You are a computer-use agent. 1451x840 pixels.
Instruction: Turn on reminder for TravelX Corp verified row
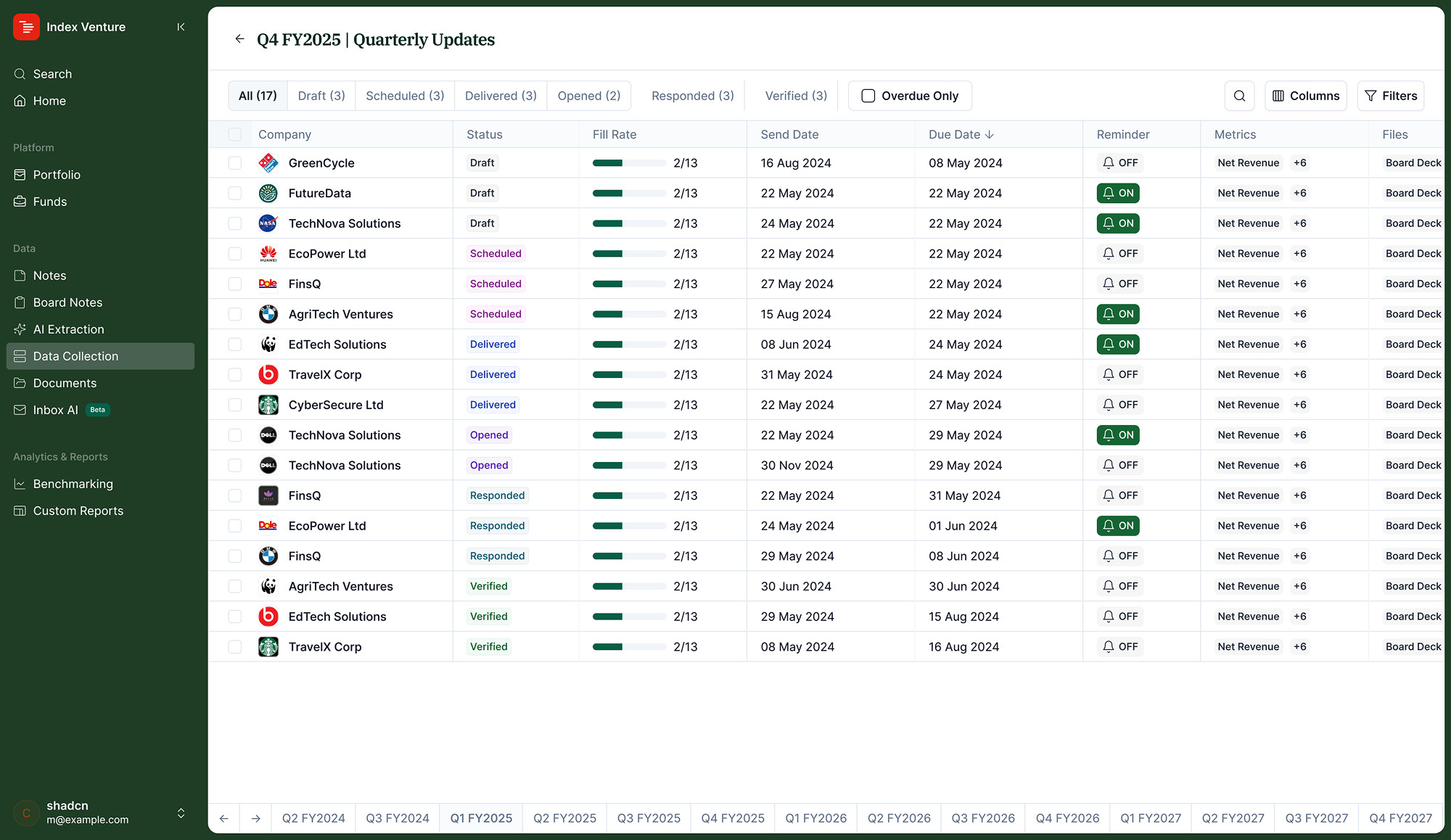point(1120,646)
